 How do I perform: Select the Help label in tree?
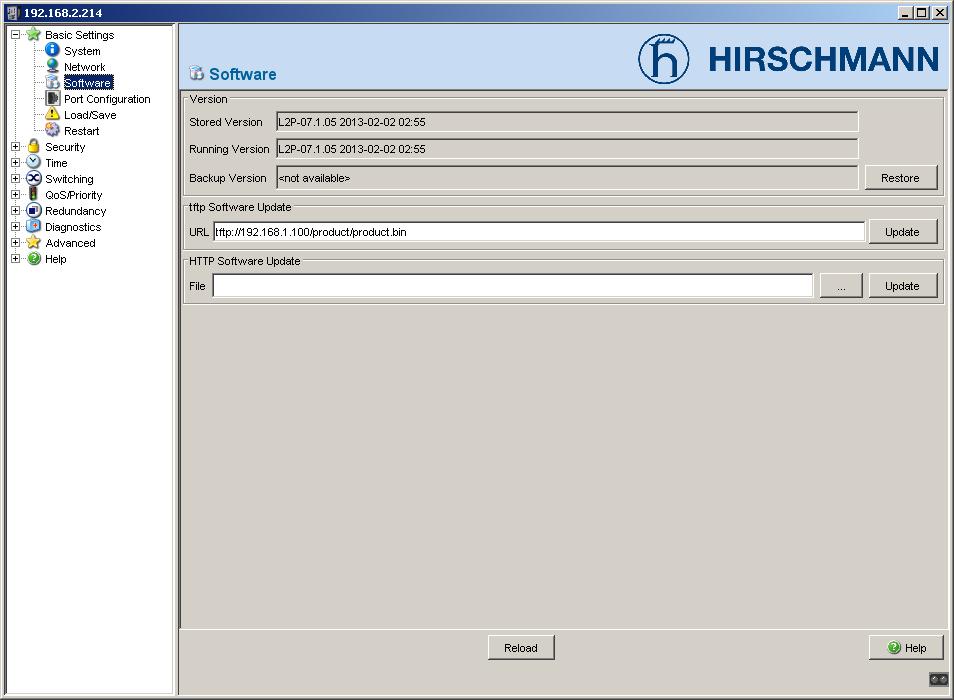tap(55, 259)
